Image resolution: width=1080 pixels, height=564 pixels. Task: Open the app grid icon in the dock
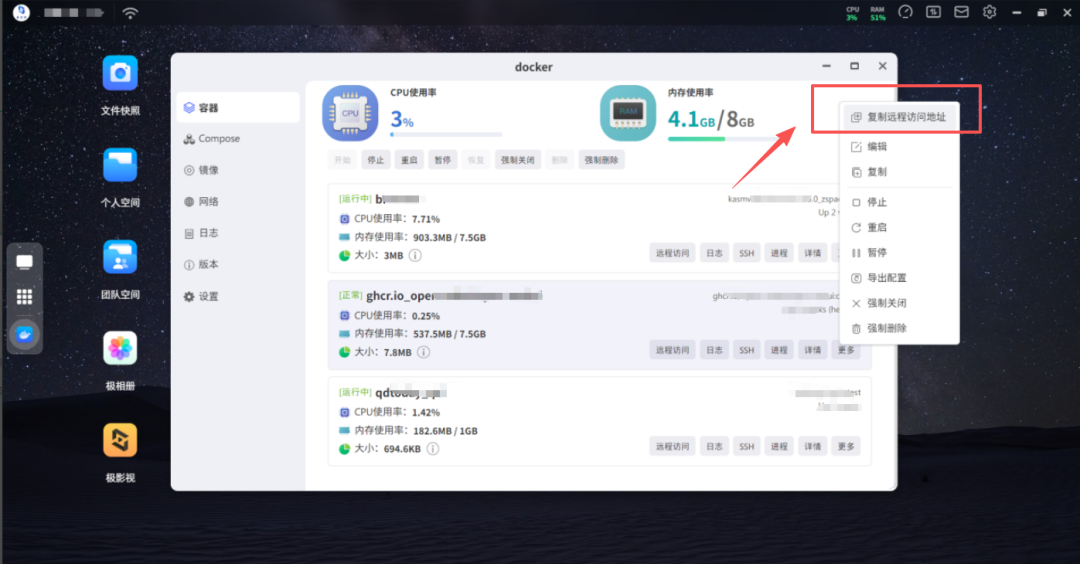pos(24,297)
